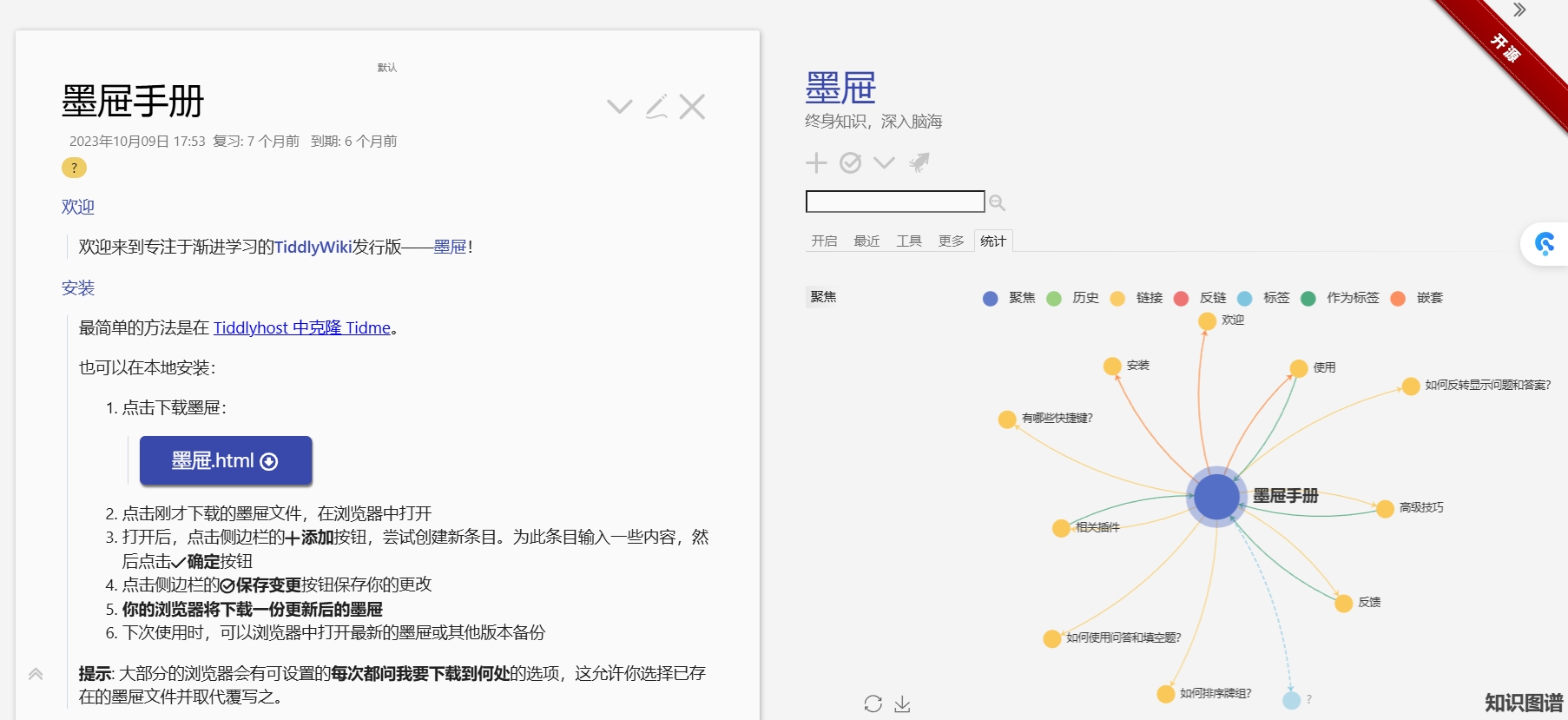Toggle 标签 legend entry

click(x=1262, y=298)
